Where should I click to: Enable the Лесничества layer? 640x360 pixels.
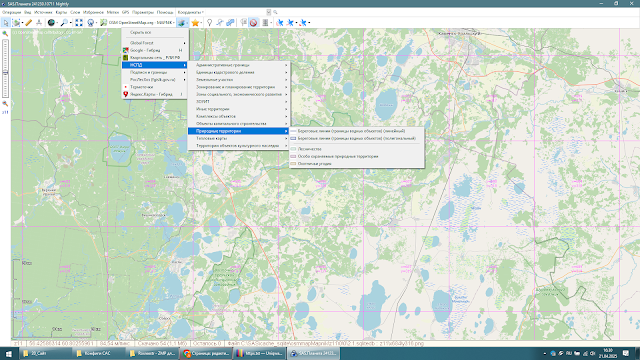pyautogui.click(x=357, y=149)
